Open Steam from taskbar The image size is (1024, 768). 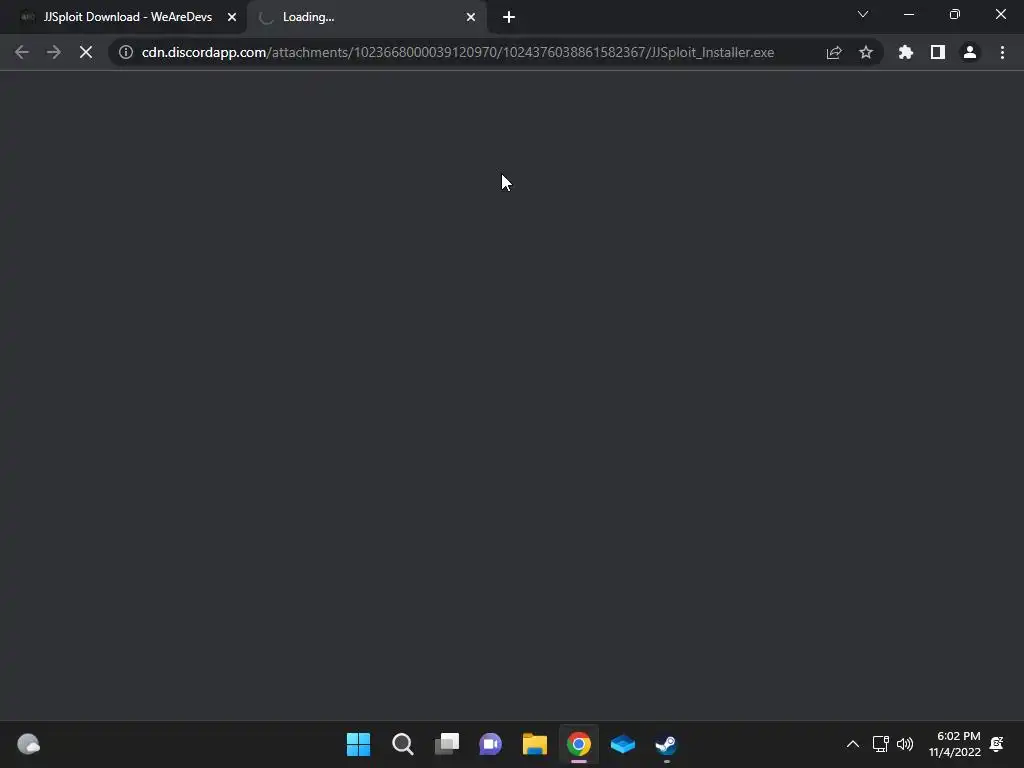(666, 744)
